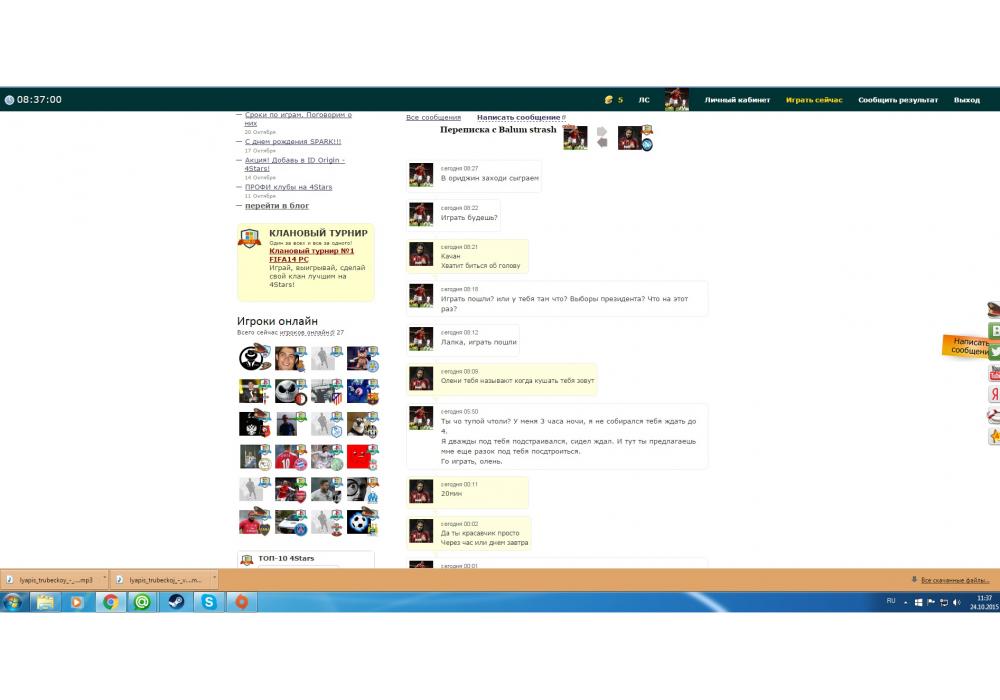Screen dimensions: 1000x700
Task: Open Steam from taskbar
Action: point(177,602)
